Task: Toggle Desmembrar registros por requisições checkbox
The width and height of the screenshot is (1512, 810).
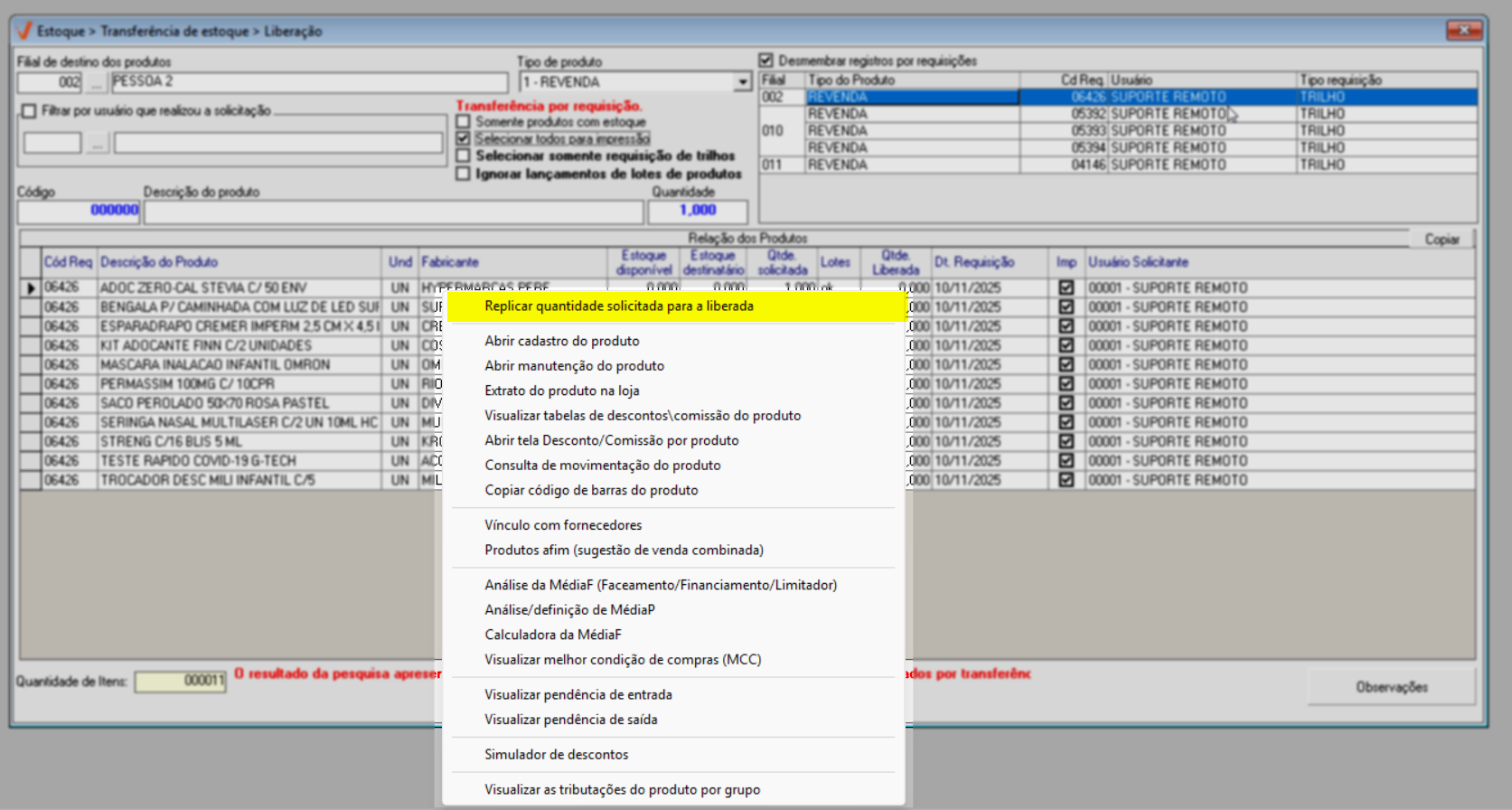Action: point(766,61)
